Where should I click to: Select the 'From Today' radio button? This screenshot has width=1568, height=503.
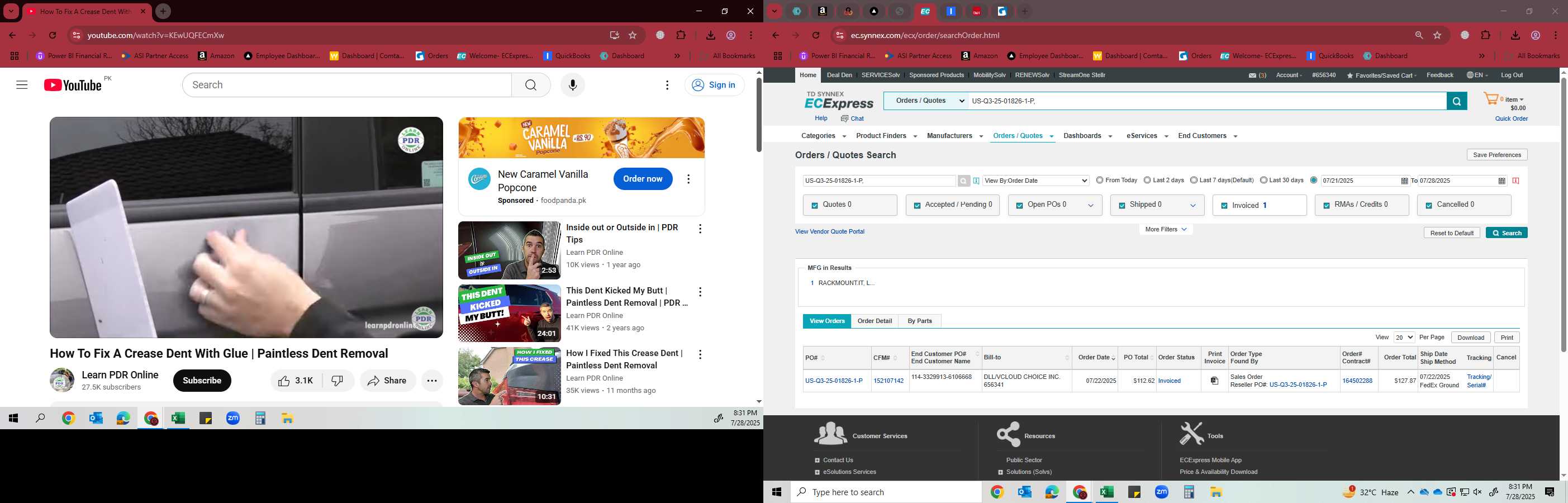point(1099,181)
